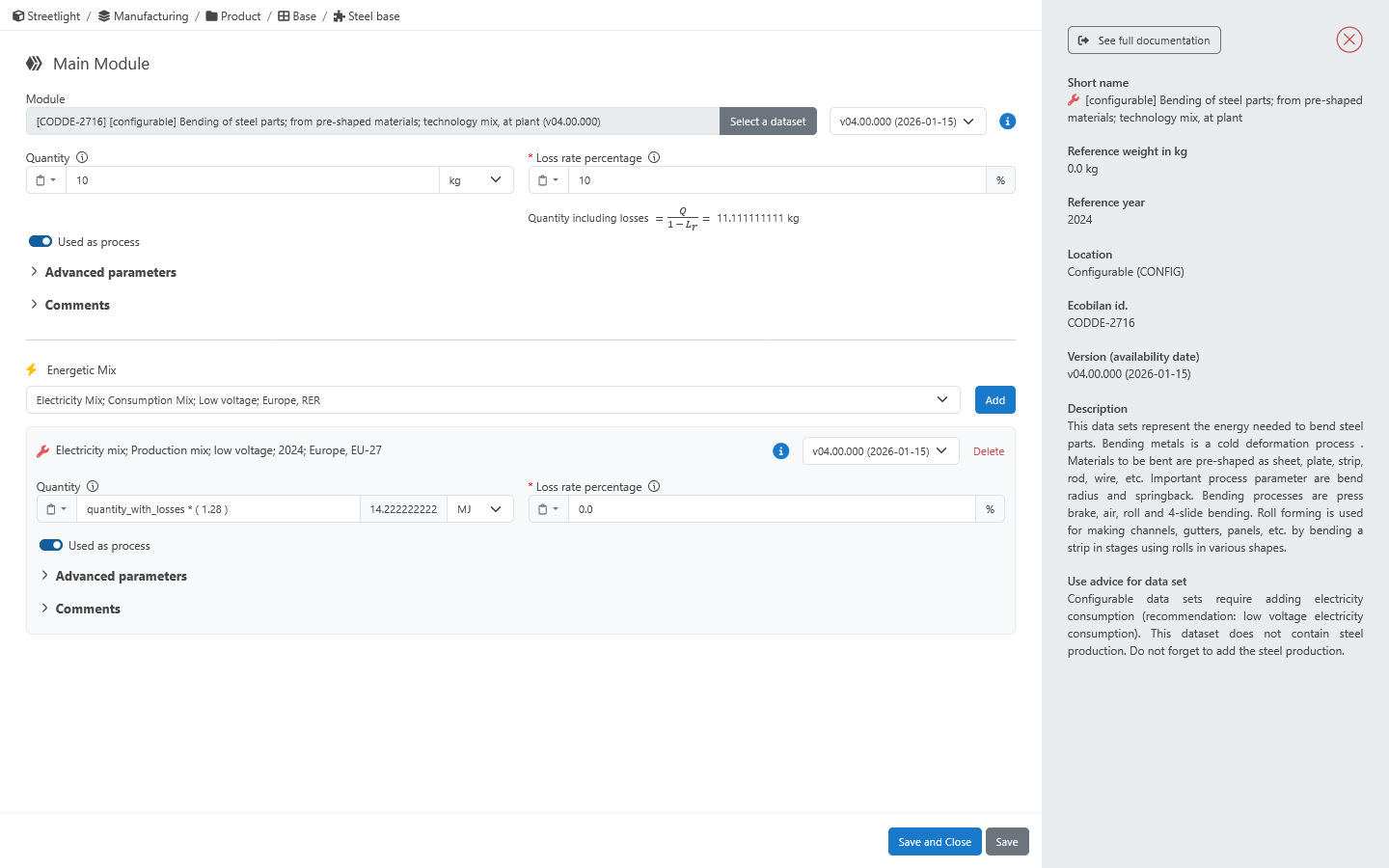Open the kg unit dropdown

coord(477,180)
